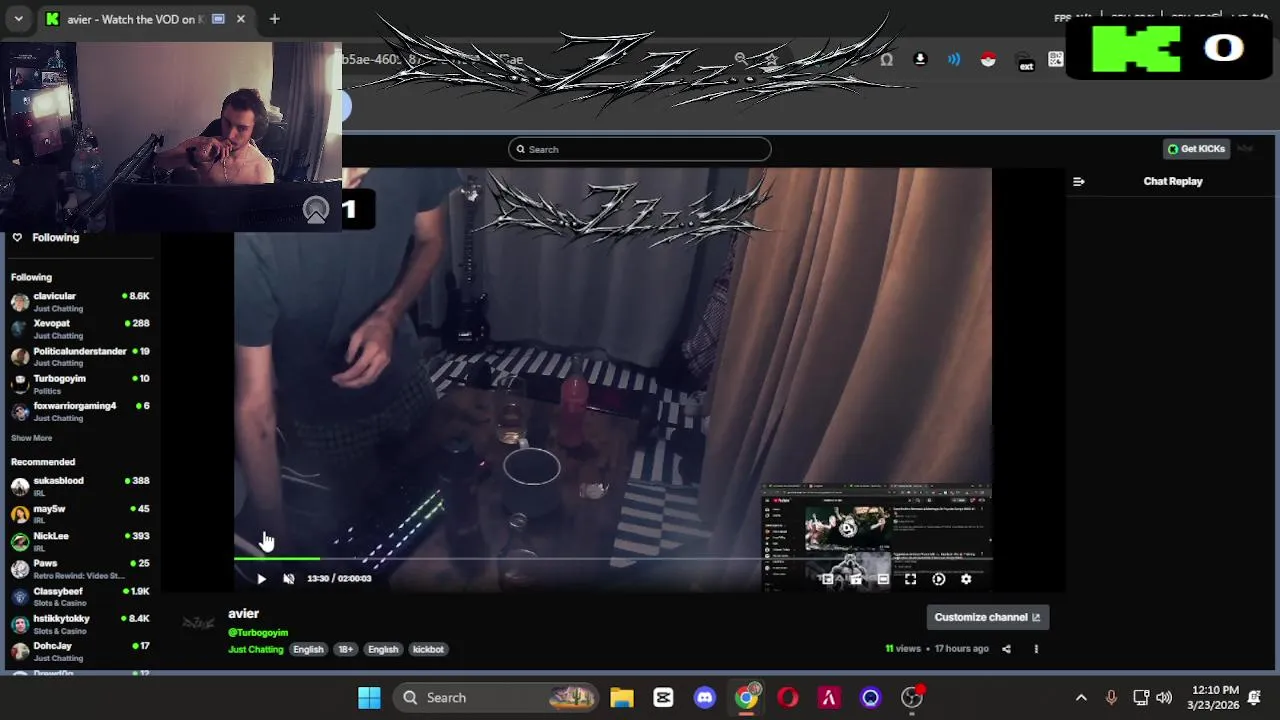Play the VOD with the play button
Viewport: 1280px width, 720px height.
click(261, 578)
